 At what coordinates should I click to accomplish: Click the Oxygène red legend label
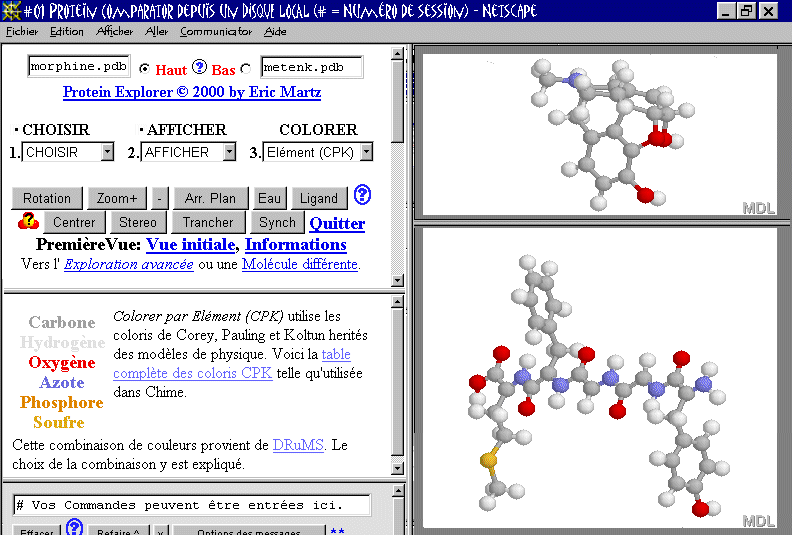pyautogui.click(x=62, y=362)
